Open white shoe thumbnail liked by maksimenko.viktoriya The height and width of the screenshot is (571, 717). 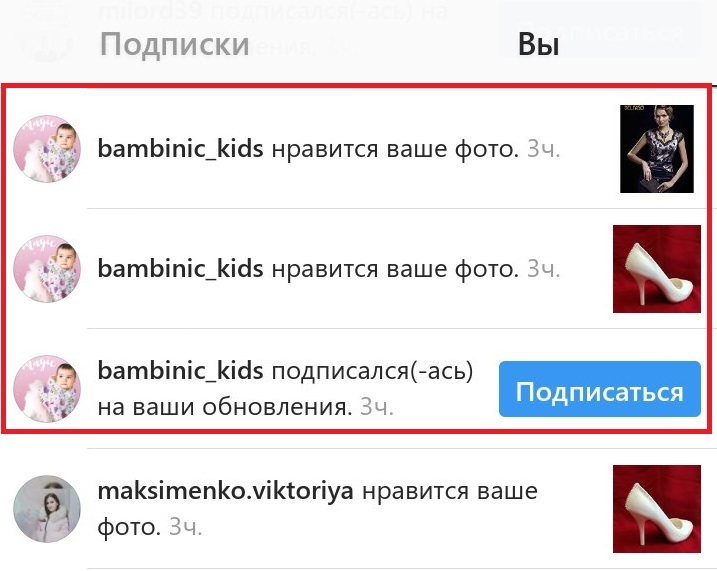[x=657, y=509]
